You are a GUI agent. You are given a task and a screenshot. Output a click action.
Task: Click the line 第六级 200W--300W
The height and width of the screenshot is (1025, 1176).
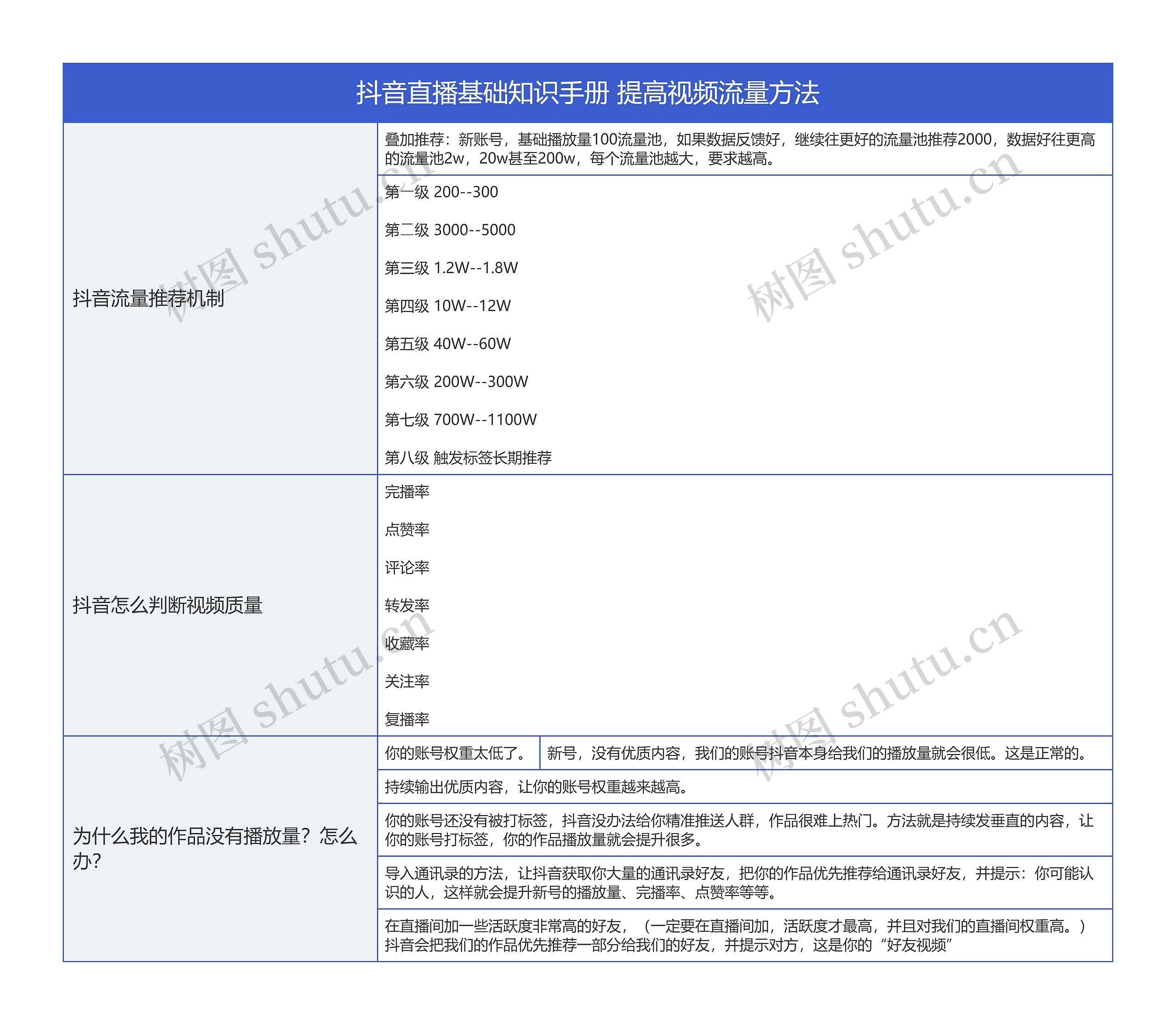click(456, 382)
